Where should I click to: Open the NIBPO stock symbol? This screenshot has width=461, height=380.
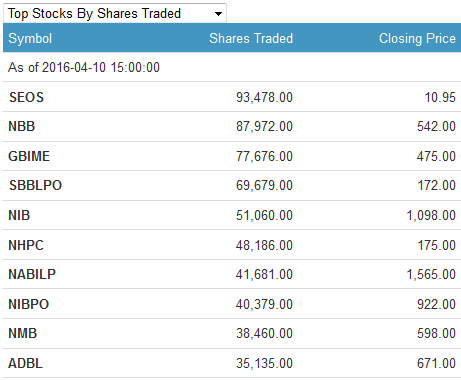(x=29, y=304)
